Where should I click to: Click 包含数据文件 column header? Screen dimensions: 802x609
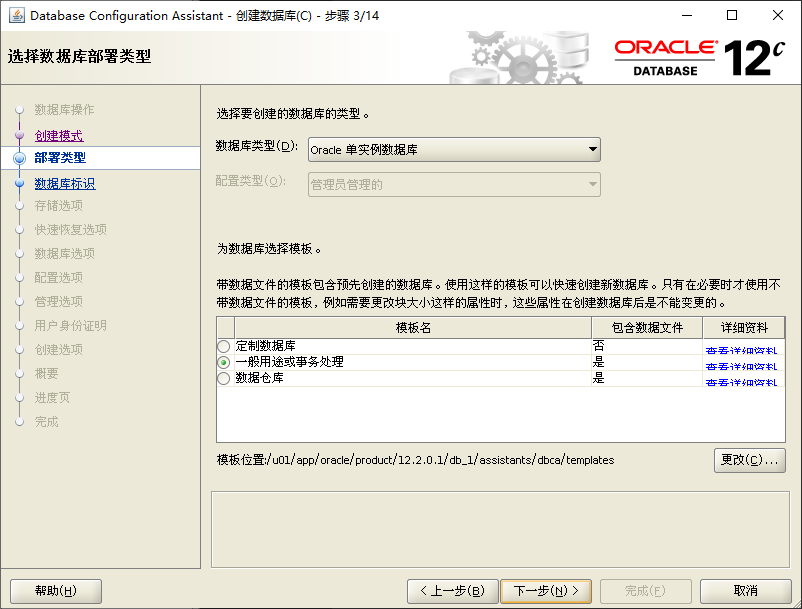(x=647, y=328)
